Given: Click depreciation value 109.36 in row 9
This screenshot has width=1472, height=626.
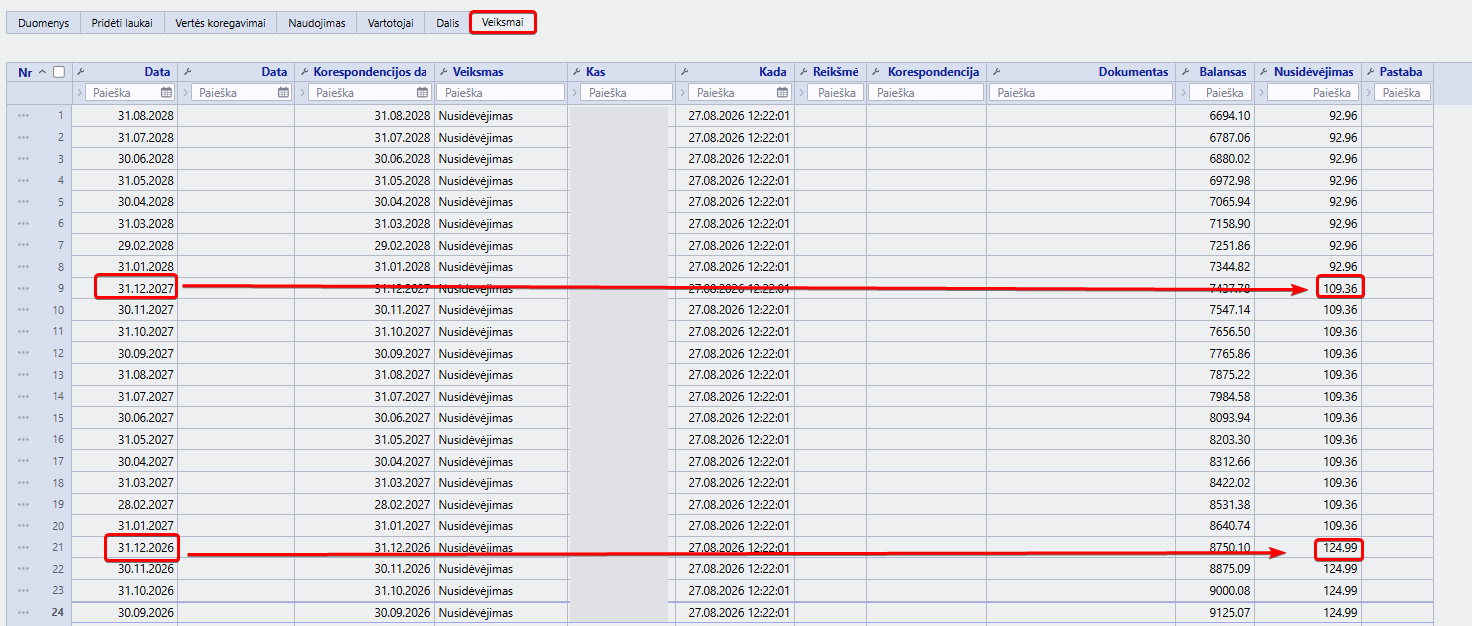Looking at the screenshot, I should click(x=1339, y=288).
